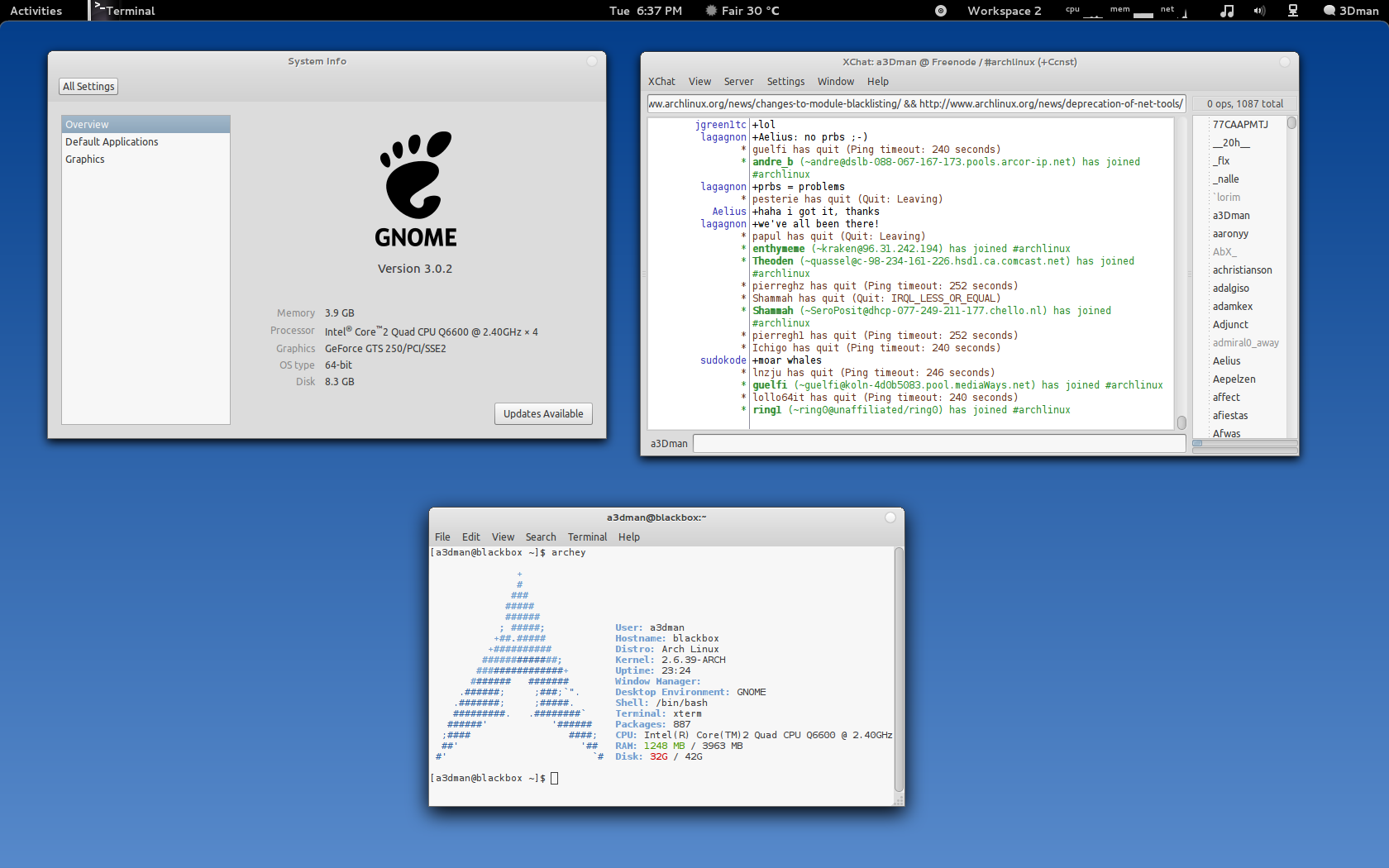This screenshot has width=1389, height=868.
Task: Click the XChat message input box
Action: pos(939,443)
